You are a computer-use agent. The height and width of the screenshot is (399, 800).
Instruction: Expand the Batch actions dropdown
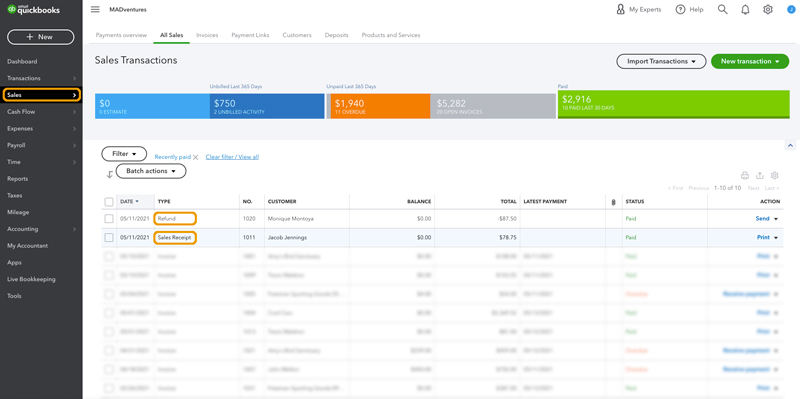point(151,171)
